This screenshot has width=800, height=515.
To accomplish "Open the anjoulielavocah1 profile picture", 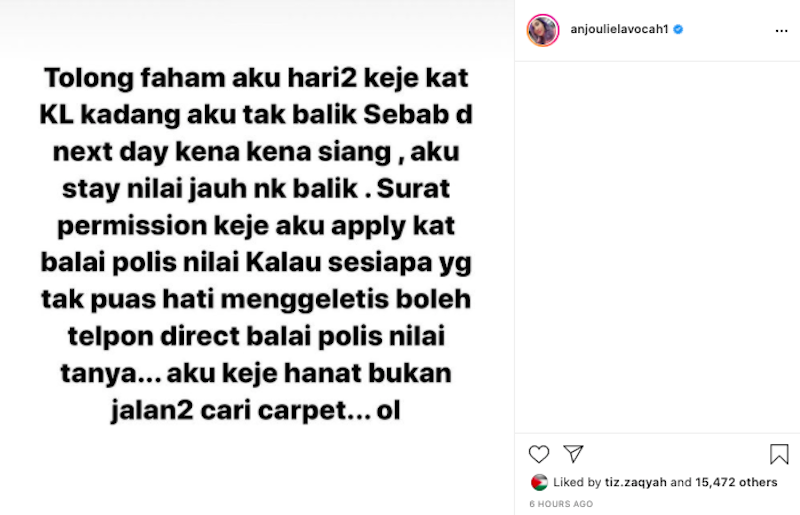I will coord(543,30).
